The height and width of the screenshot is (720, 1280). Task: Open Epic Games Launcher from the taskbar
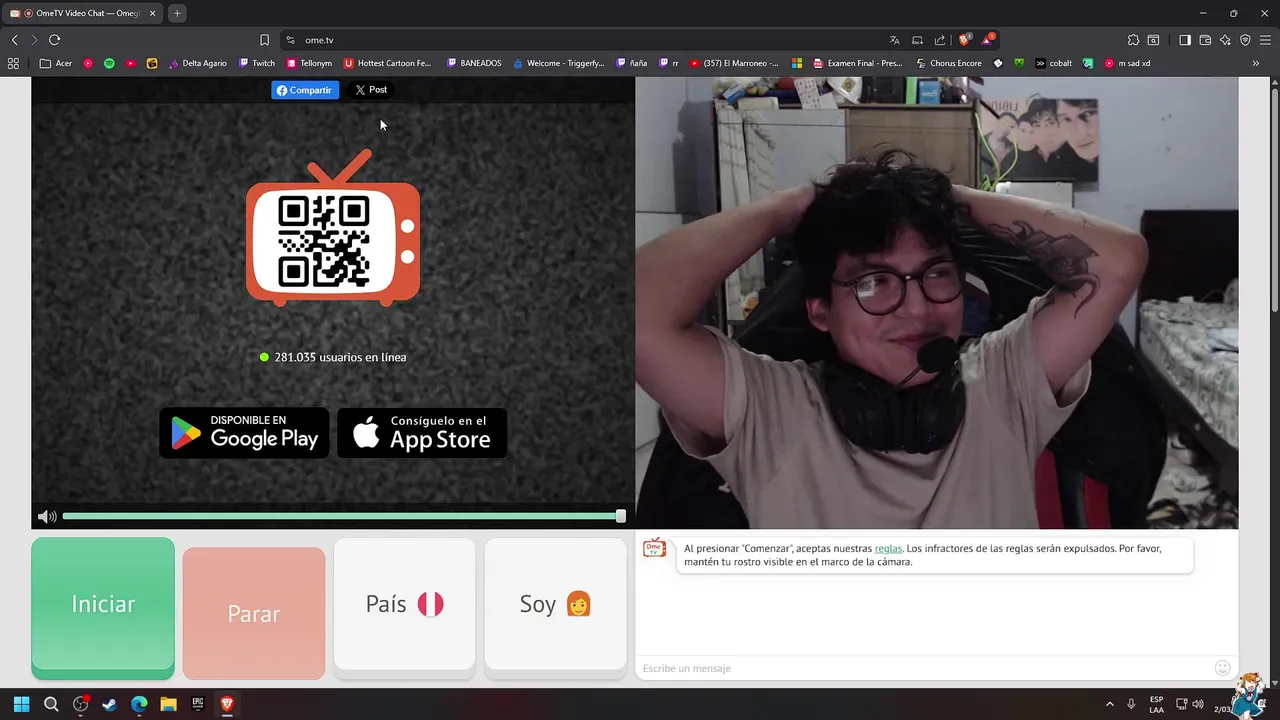coord(198,704)
